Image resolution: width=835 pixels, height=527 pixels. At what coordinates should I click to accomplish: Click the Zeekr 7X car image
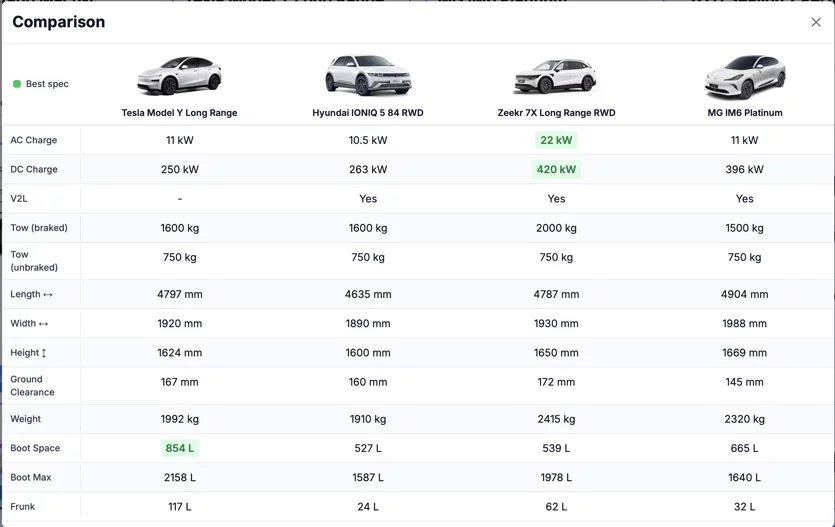[x=556, y=76]
